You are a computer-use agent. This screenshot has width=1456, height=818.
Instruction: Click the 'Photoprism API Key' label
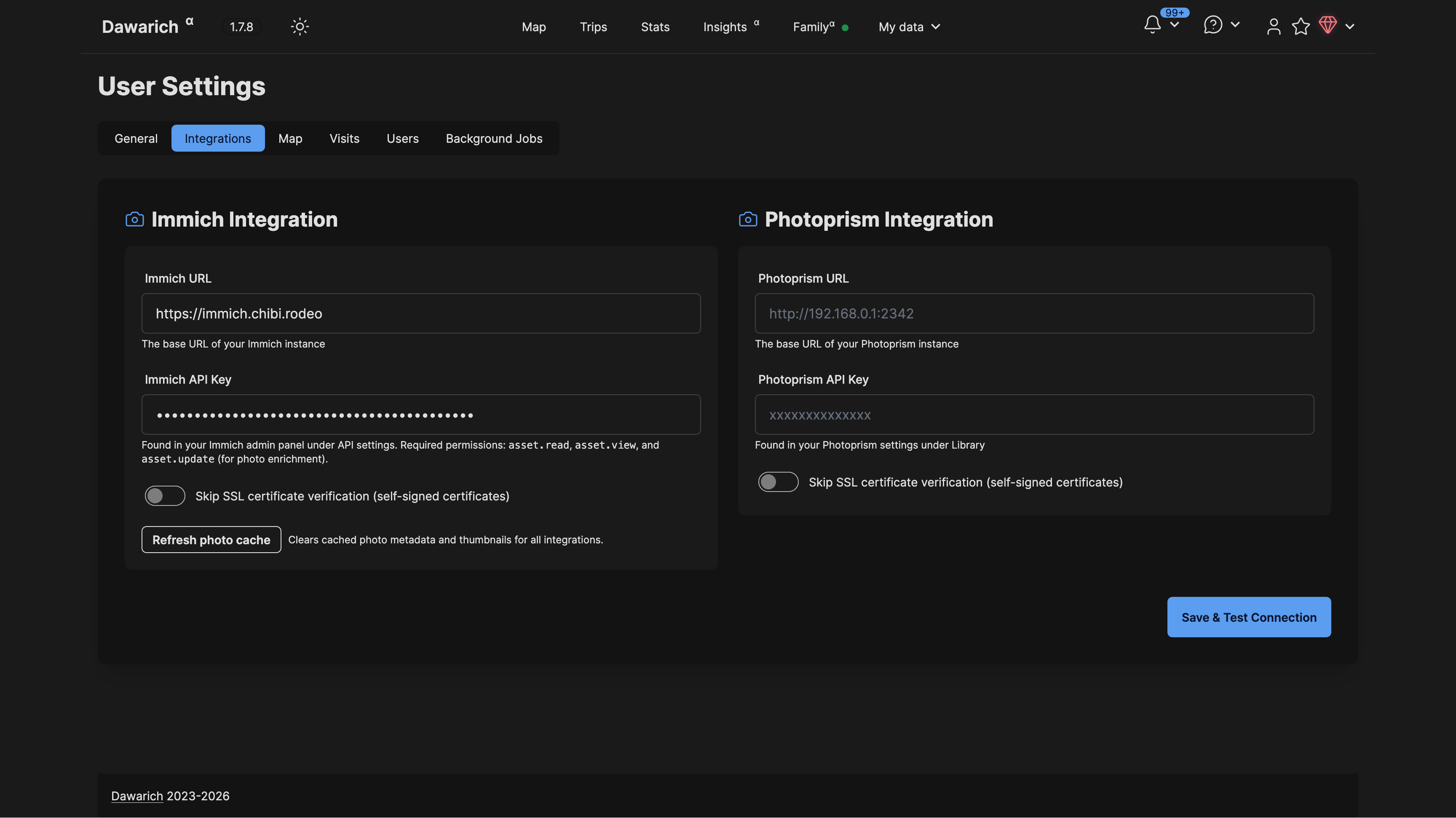pyautogui.click(x=814, y=380)
